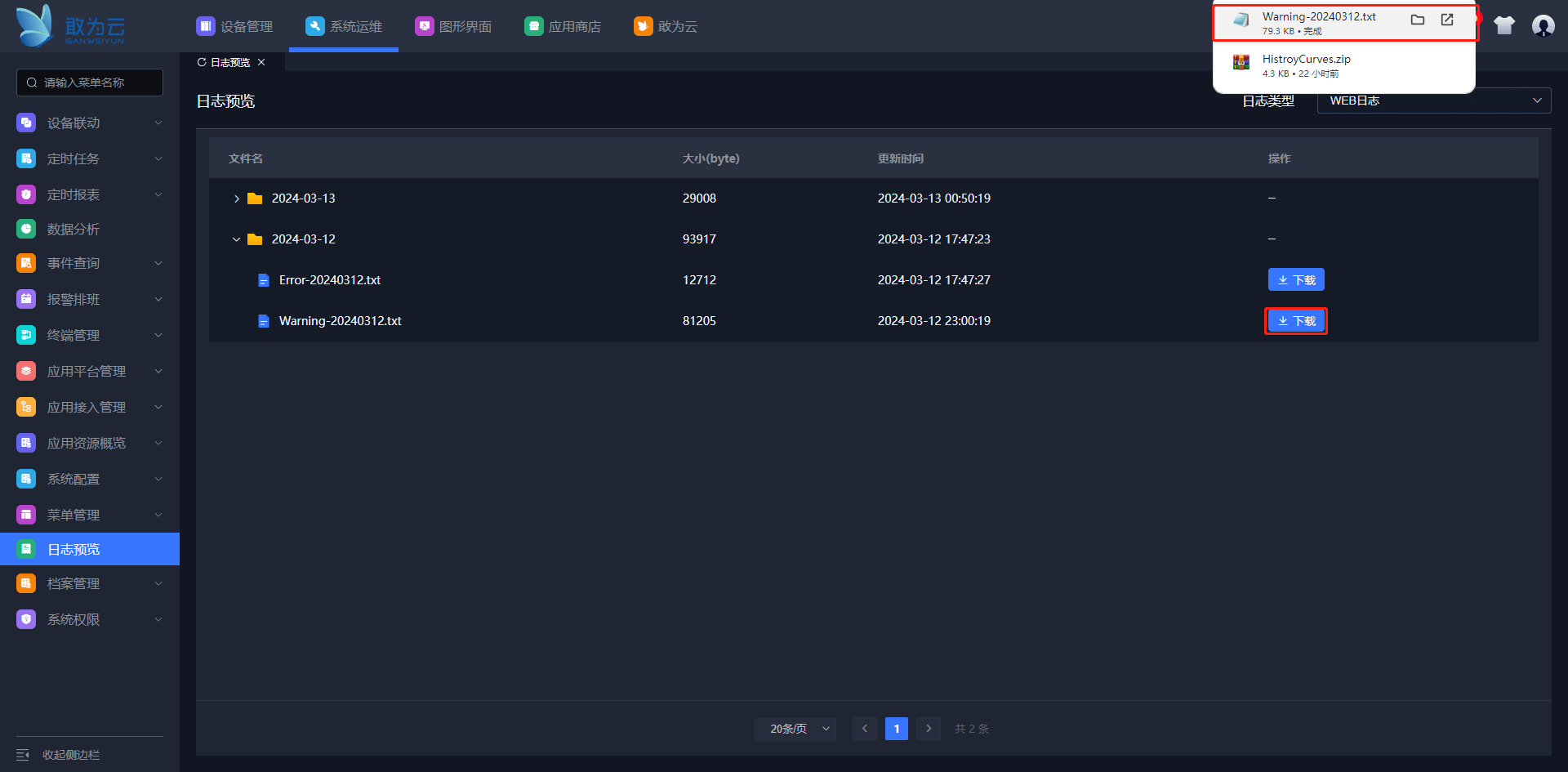Expand the 系统权限 submenu arrow
Screen dimensions: 1568x772
[x=158, y=619]
